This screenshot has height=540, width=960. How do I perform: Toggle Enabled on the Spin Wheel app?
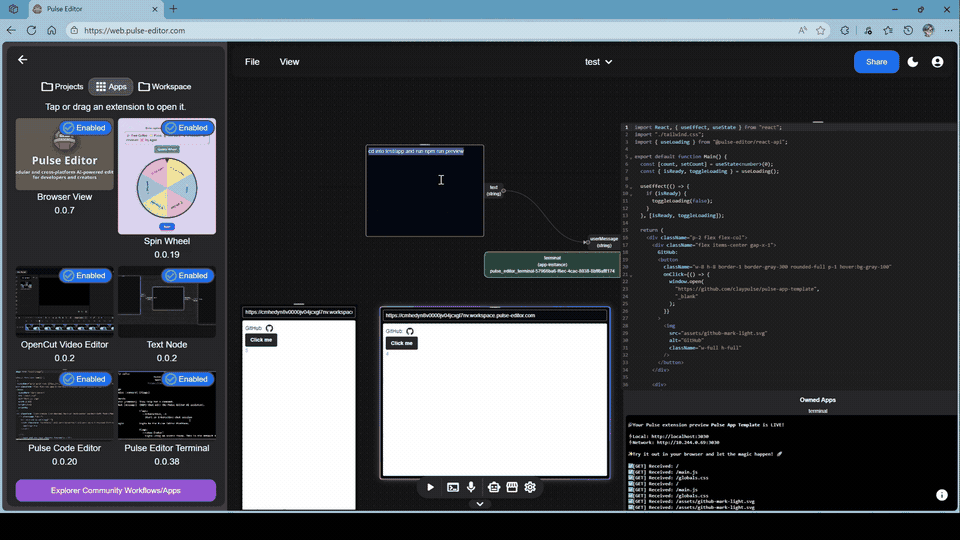pos(187,128)
